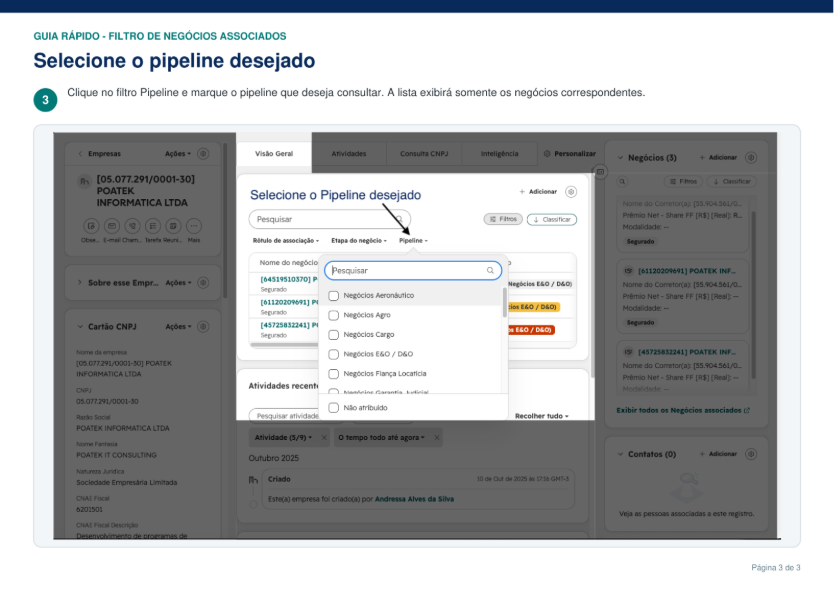Click the Mais ellipsis icon under company
Screen dimensions: 834x589
(194, 226)
